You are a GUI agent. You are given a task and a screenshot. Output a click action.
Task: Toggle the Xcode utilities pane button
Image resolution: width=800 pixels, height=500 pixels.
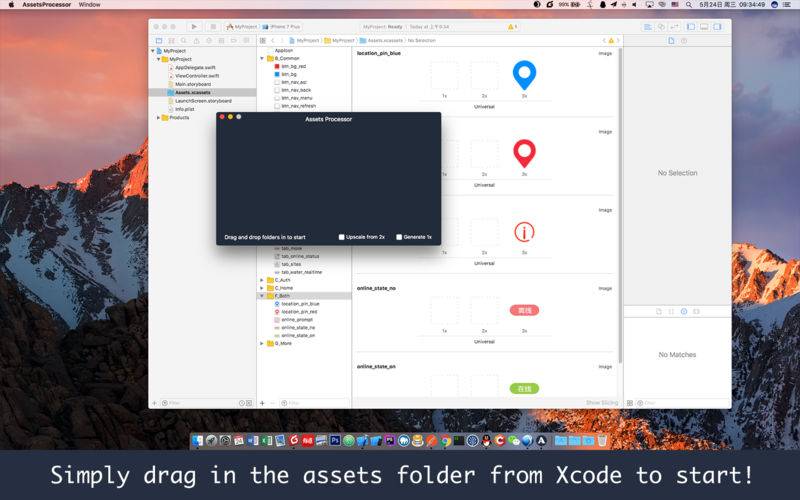tap(717, 27)
